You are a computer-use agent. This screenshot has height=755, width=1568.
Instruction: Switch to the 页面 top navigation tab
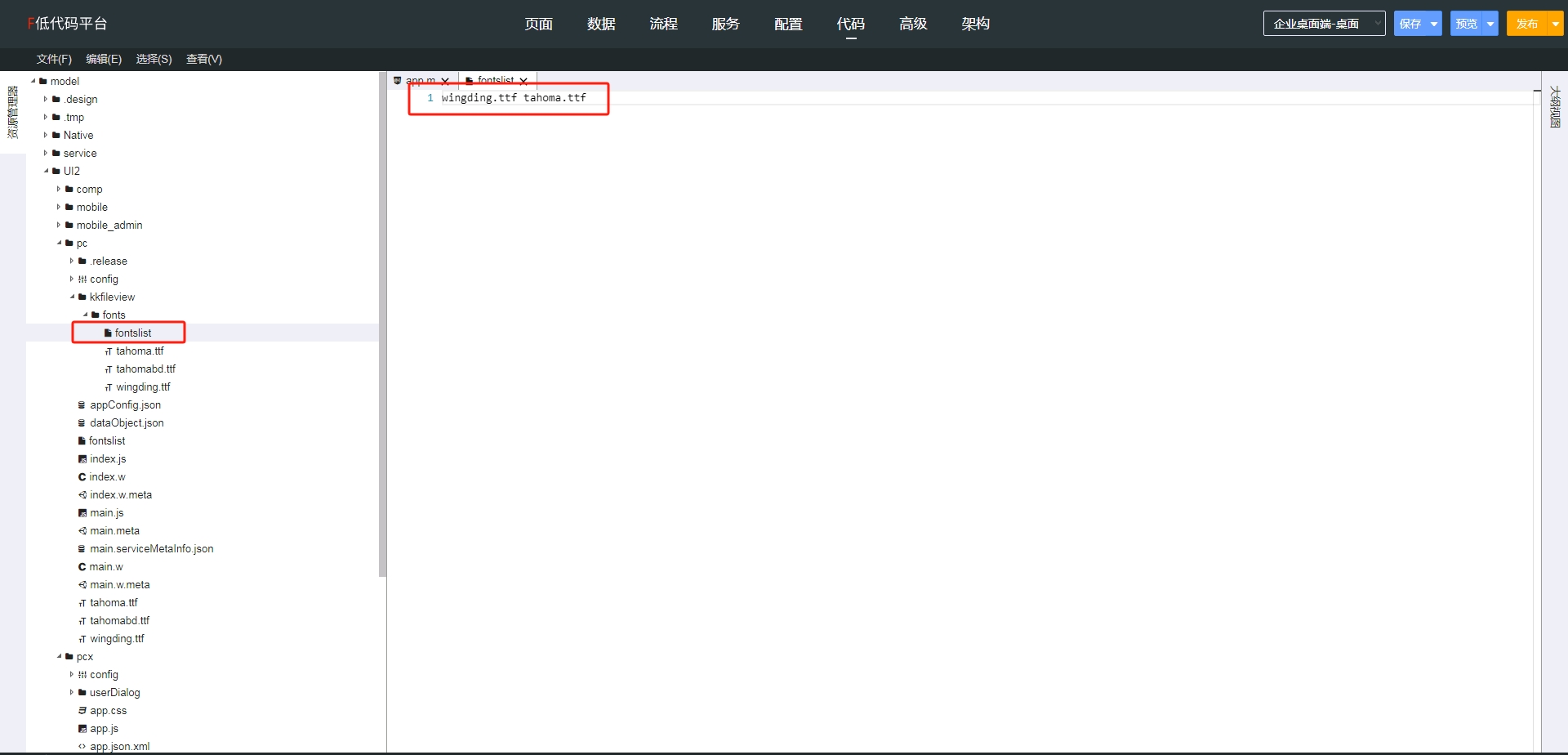coord(539,24)
